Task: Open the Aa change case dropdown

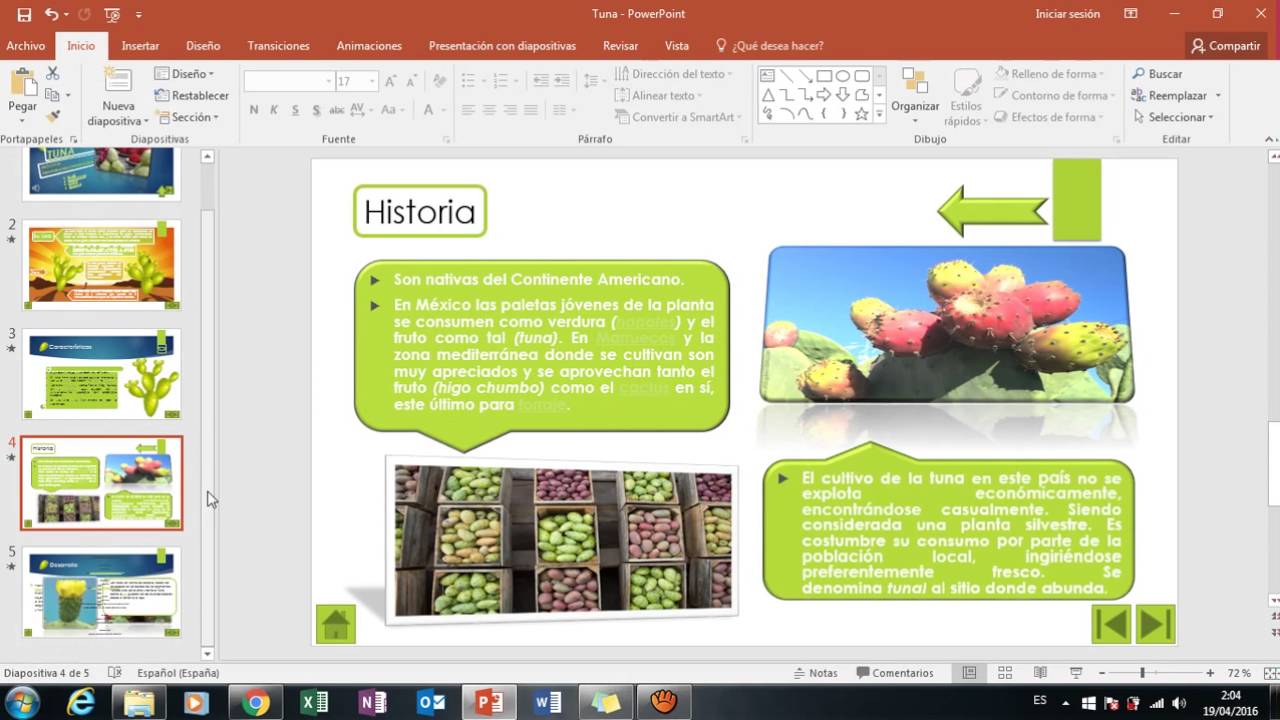Action: [x=392, y=110]
